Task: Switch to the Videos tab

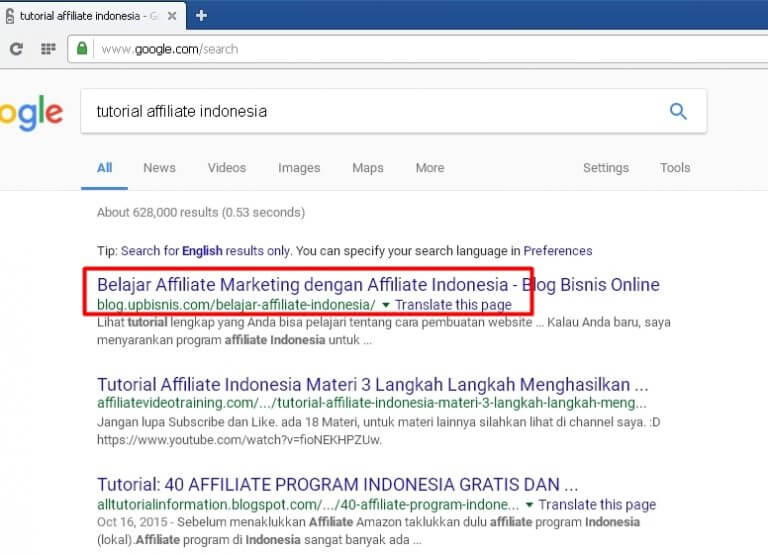Action: (x=227, y=168)
